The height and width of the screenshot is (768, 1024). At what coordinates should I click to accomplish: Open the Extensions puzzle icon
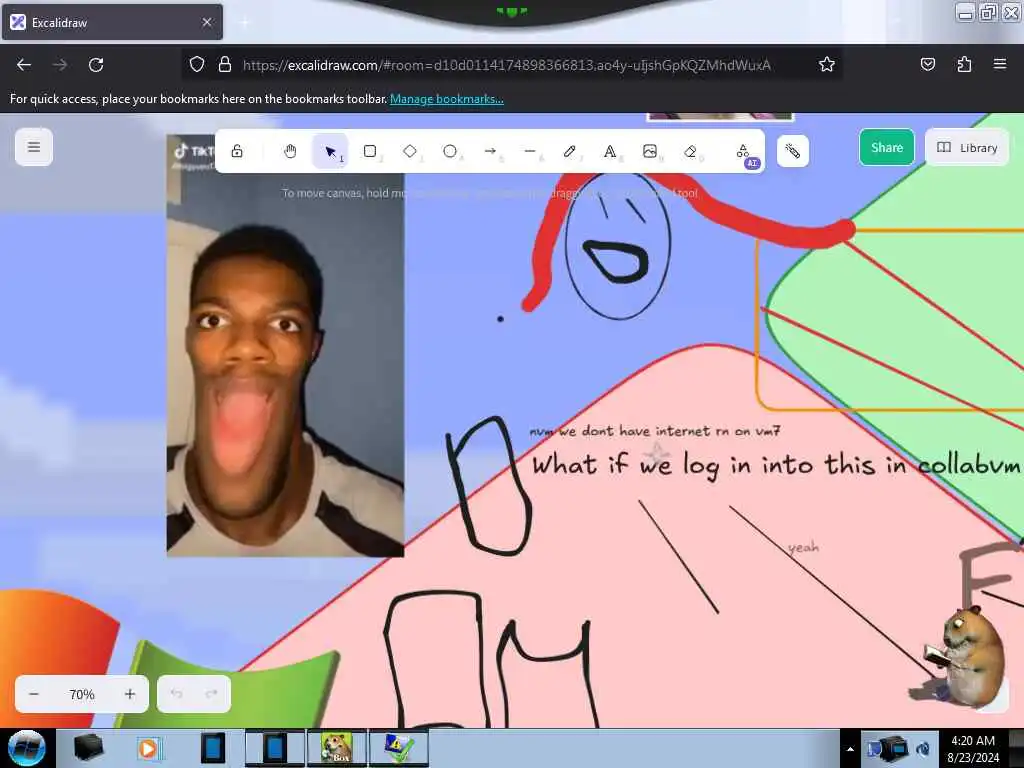coord(964,64)
